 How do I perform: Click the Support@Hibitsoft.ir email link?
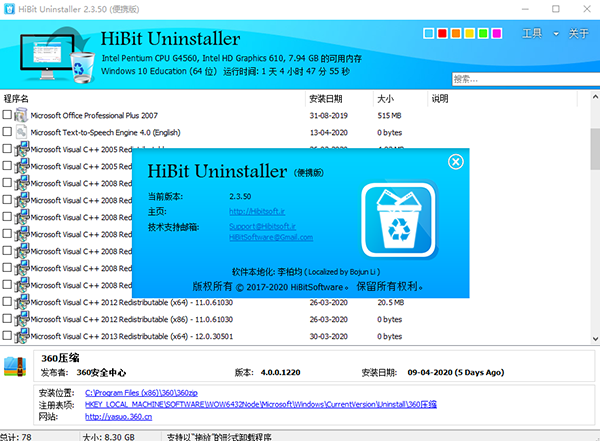click(x=262, y=226)
